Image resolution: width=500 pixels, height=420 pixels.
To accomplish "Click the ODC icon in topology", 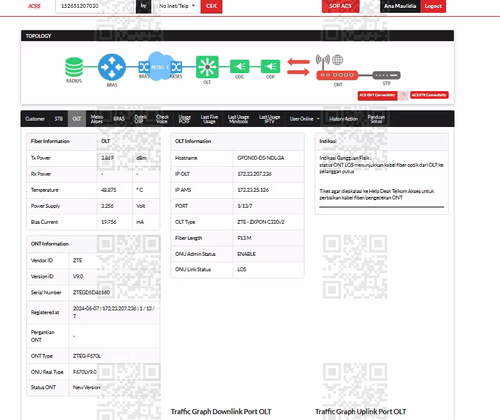I will point(240,66).
